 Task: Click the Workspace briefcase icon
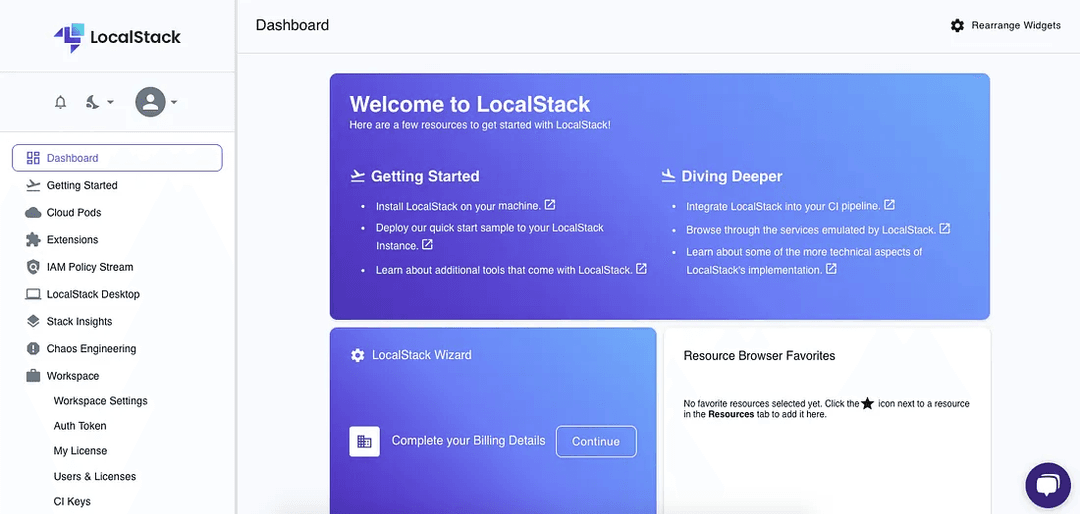pos(33,376)
